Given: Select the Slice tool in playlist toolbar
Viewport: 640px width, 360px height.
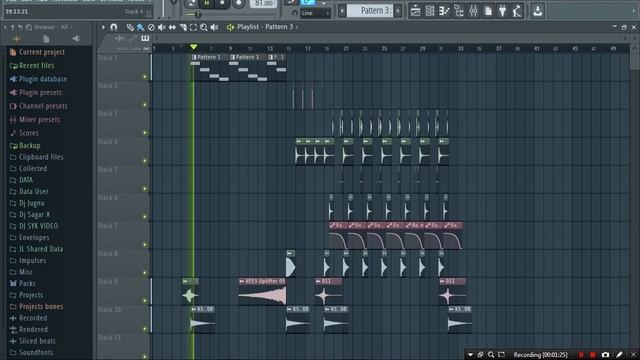Looking at the screenshot, I should click(183, 27).
